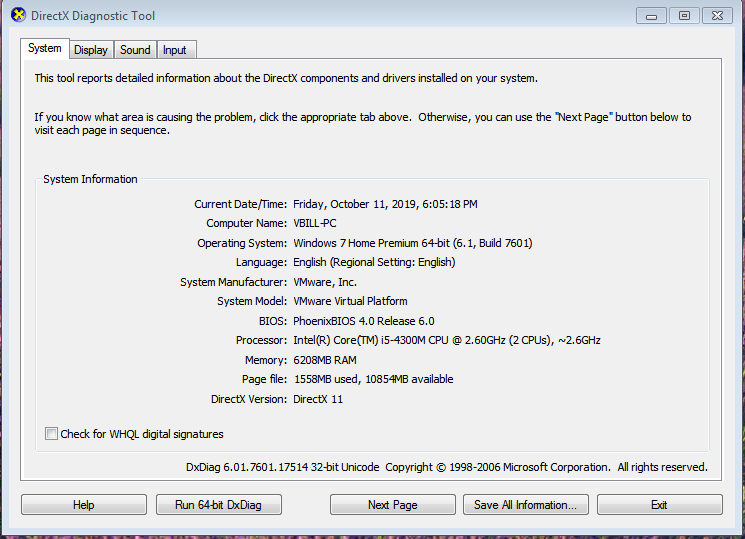Click the 'System Model:' label
Viewport: 745px width, 539px height.
[252, 301]
